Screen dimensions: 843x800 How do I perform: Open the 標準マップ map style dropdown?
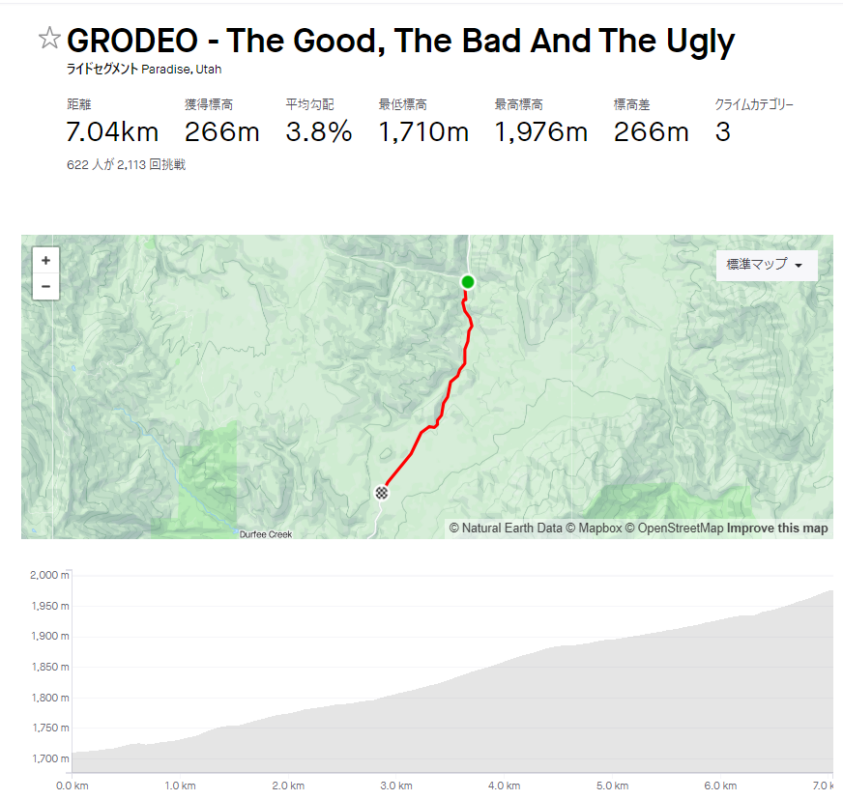point(766,265)
